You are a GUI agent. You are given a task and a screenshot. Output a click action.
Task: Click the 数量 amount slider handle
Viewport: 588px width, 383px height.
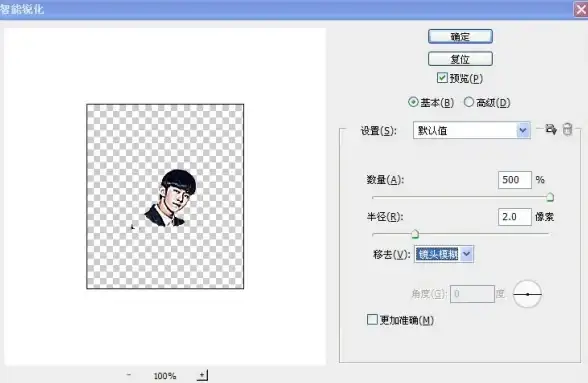coord(550,197)
